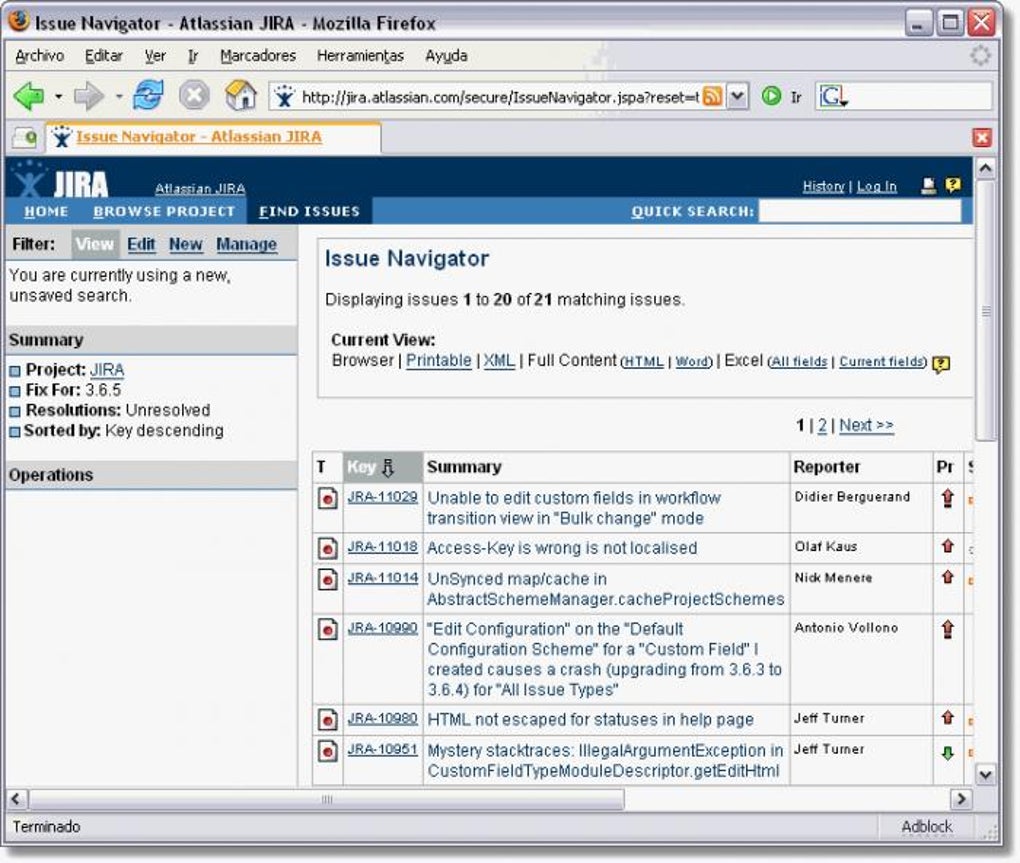The width and height of the screenshot is (1020, 863).
Task: Click the Log In link
Action: [876, 187]
